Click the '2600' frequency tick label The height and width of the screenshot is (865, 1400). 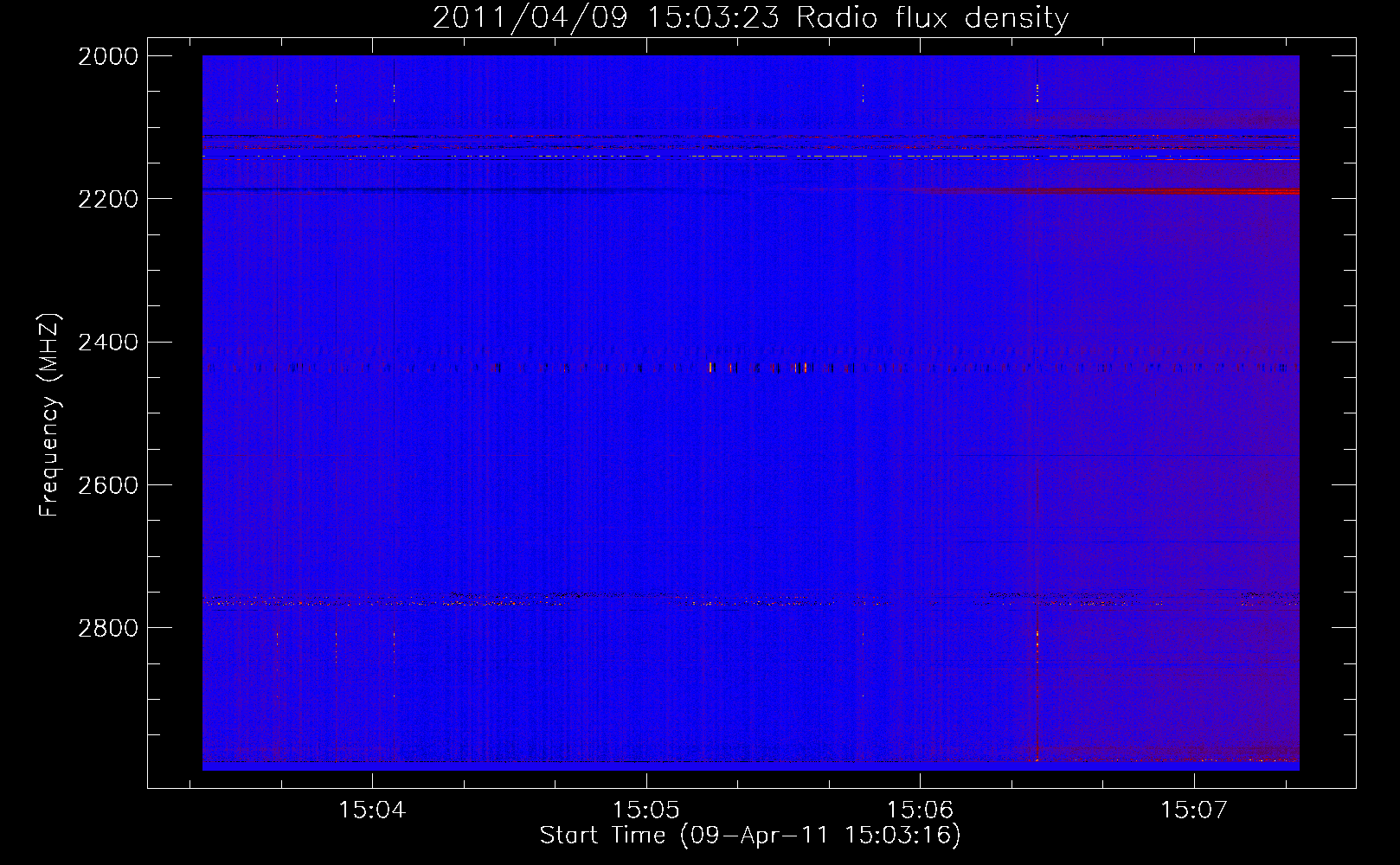(108, 485)
